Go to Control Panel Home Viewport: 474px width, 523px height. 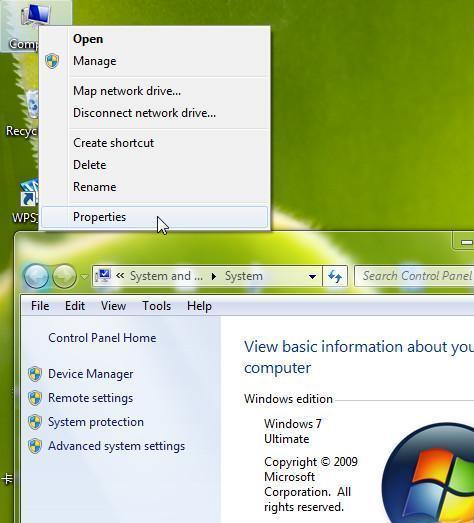102,338
